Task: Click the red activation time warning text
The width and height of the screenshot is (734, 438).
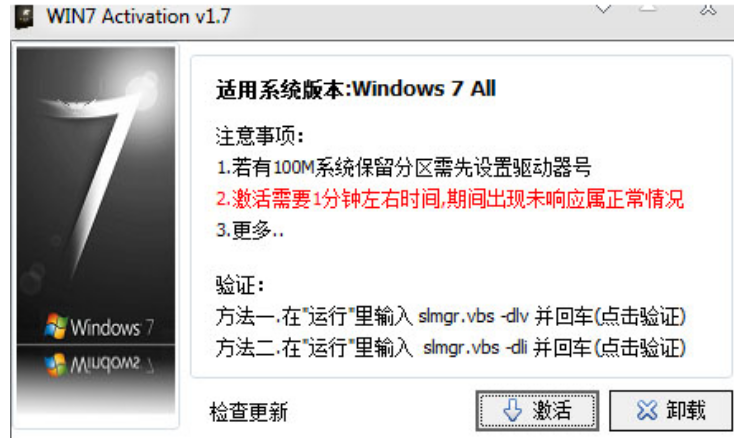Action: pyautogui.click(x=450, y=199)
